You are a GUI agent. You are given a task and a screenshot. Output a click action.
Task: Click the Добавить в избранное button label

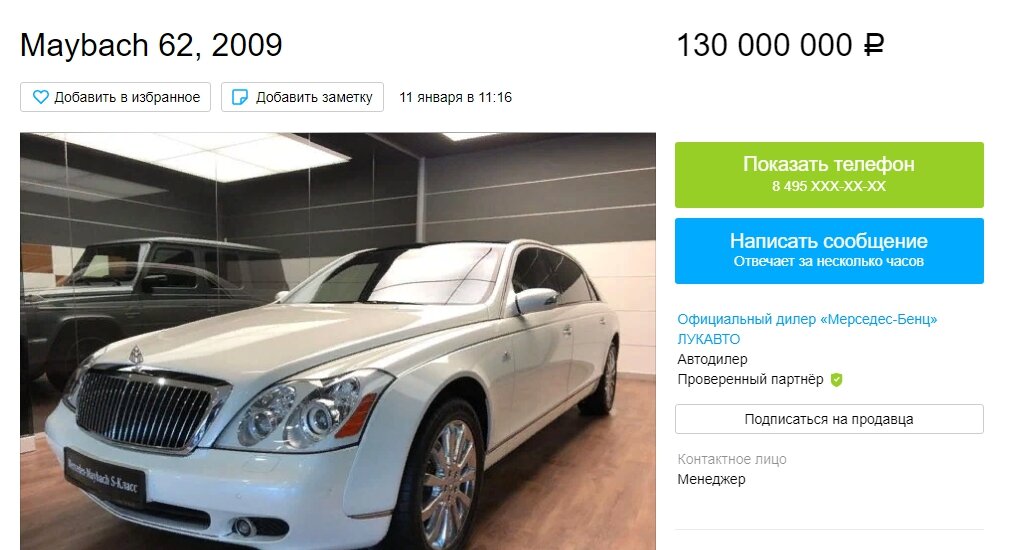pos(127,97)
